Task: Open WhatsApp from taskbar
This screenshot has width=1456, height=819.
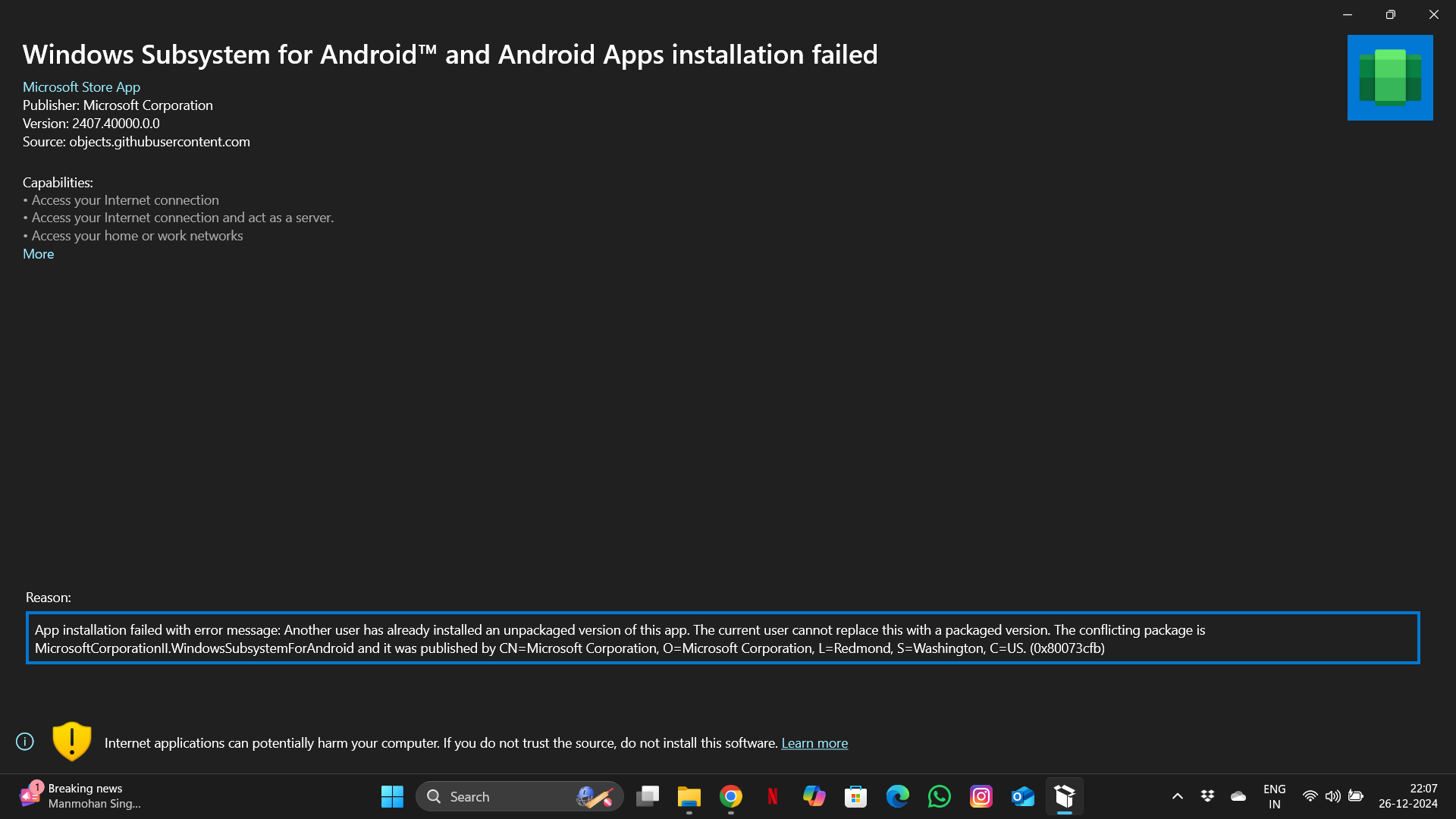Action: pos(940,796)
